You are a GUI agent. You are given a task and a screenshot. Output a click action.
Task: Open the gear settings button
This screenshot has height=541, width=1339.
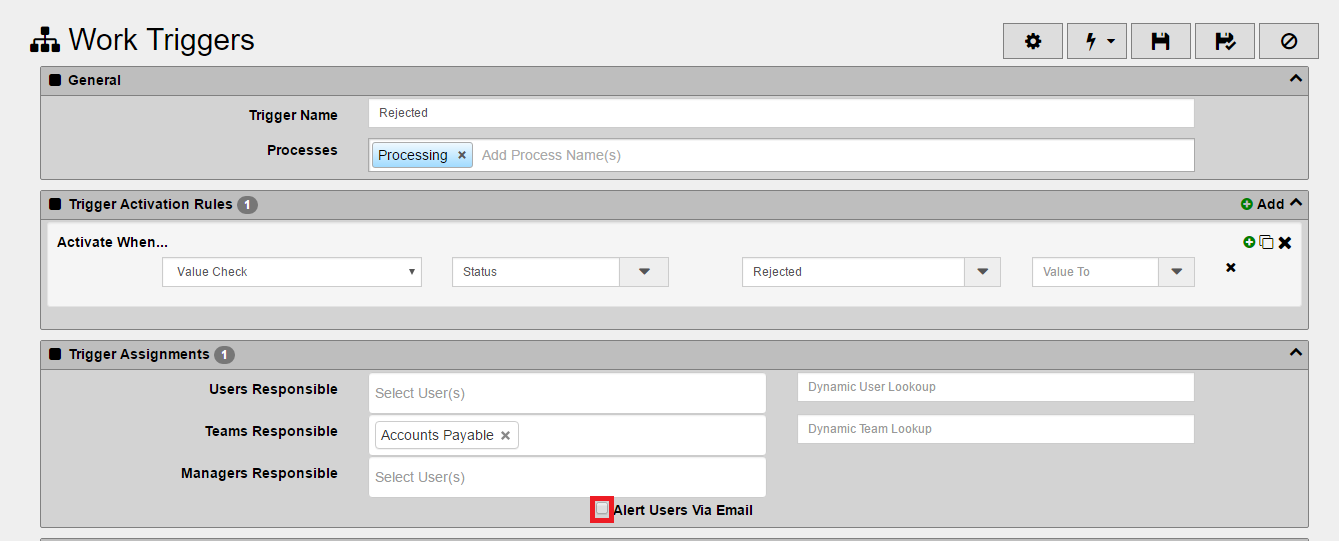pos(1033,41)
